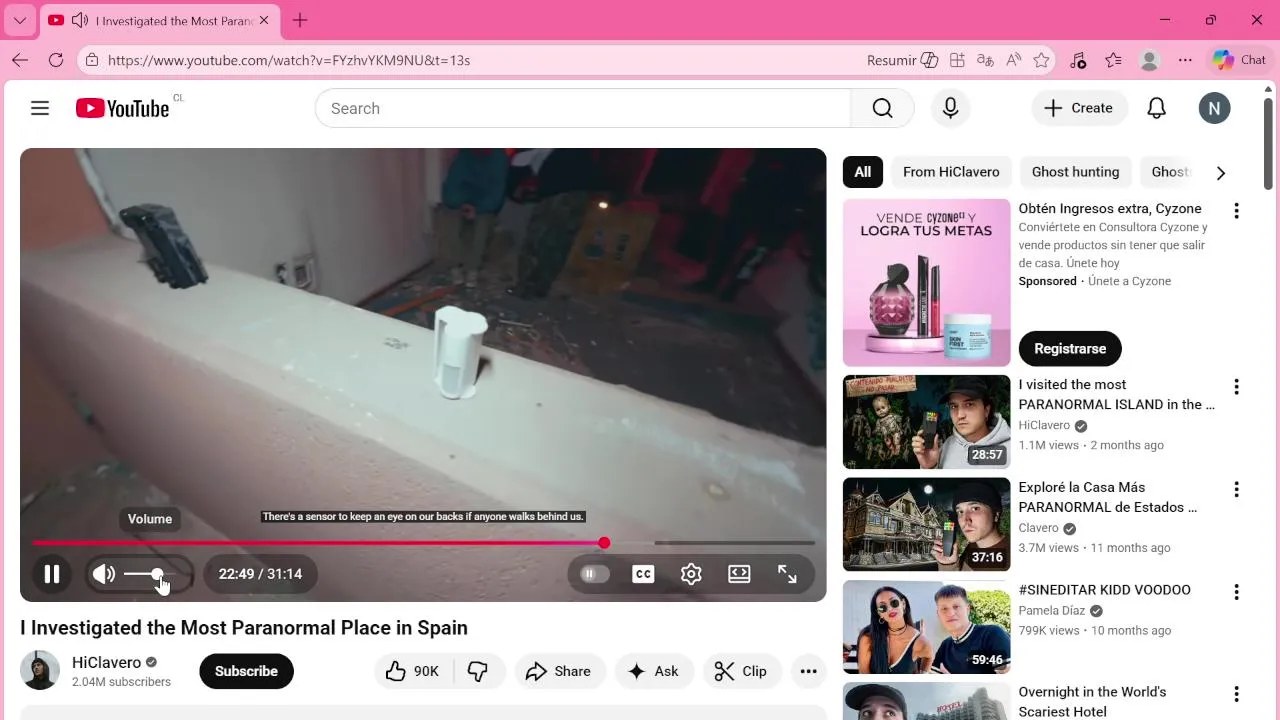
Task: Open more actions below the video
Action: [x=808, y=671]
